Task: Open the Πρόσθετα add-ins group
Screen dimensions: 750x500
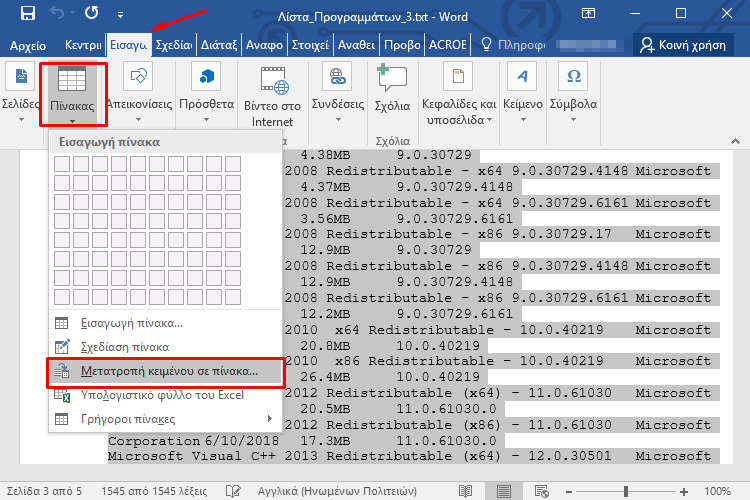Action: (x=206, y=93)
